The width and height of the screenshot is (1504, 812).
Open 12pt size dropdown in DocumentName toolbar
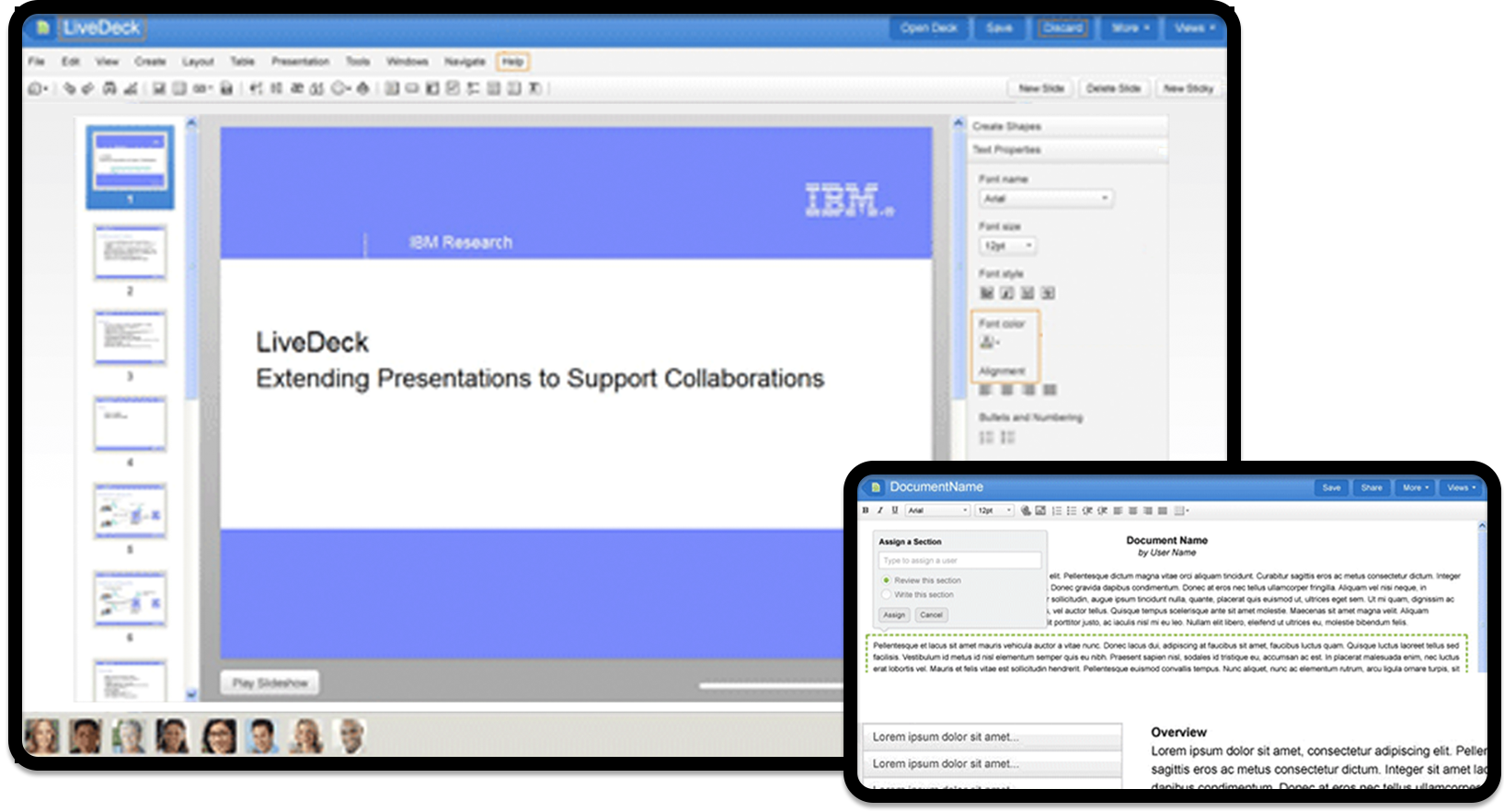(994, 510)
